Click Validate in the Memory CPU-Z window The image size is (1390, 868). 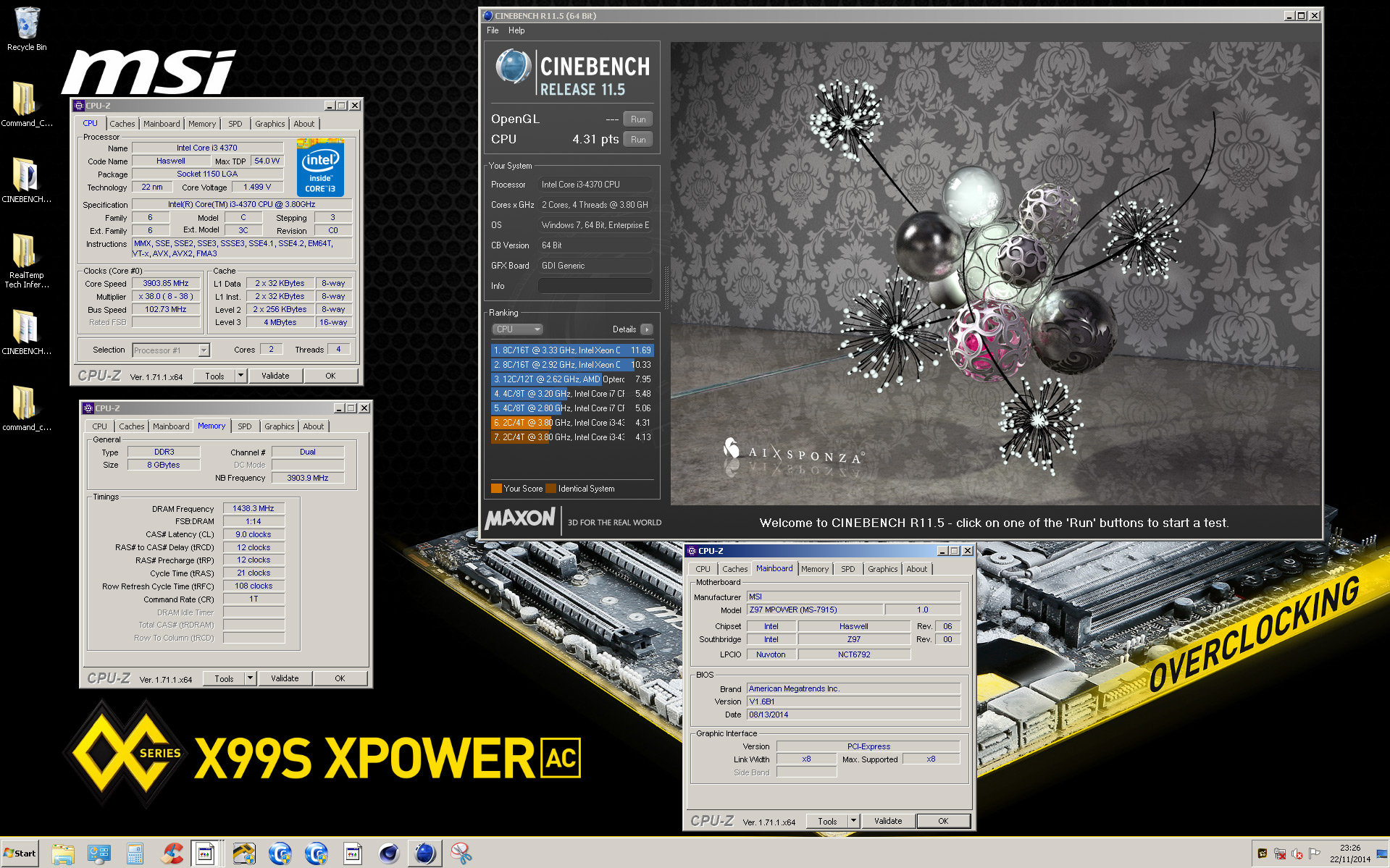point(285,678)
